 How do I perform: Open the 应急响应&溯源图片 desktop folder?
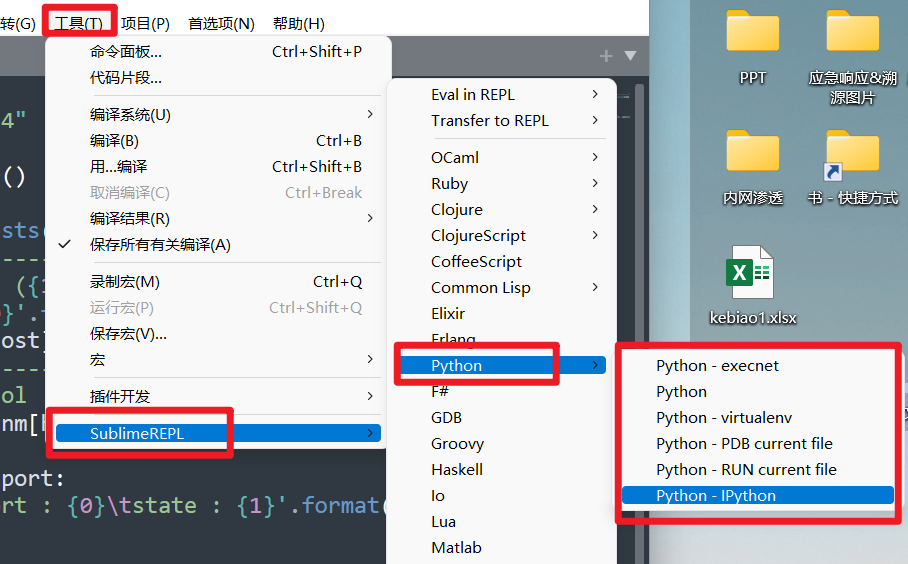pyautogui.click(x=852, y=57)
